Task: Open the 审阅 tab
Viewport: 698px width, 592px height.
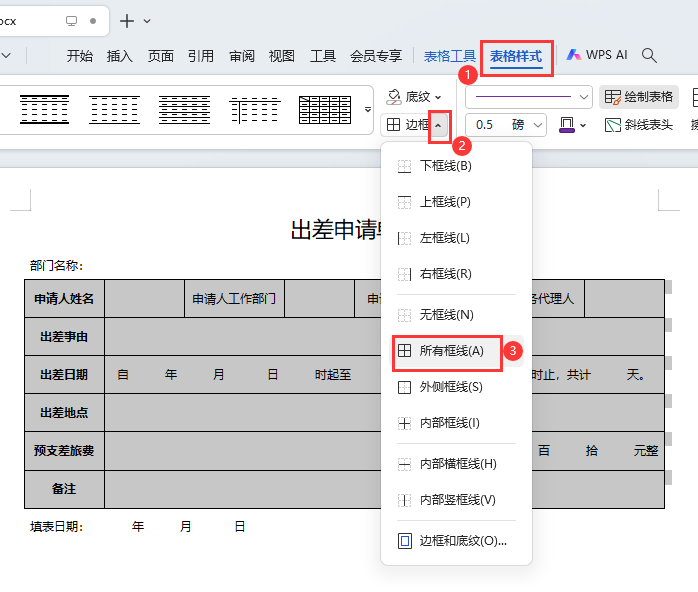Action: tap(242, 56)
